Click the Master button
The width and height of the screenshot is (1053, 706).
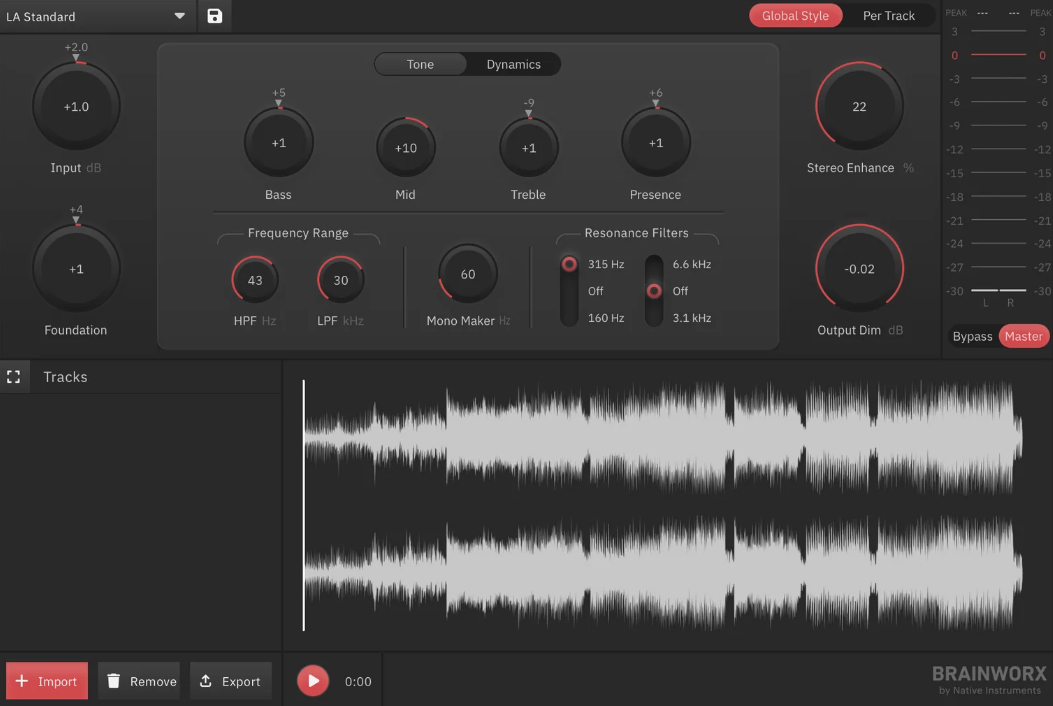pyautogui.click(x=1023, y=336)
